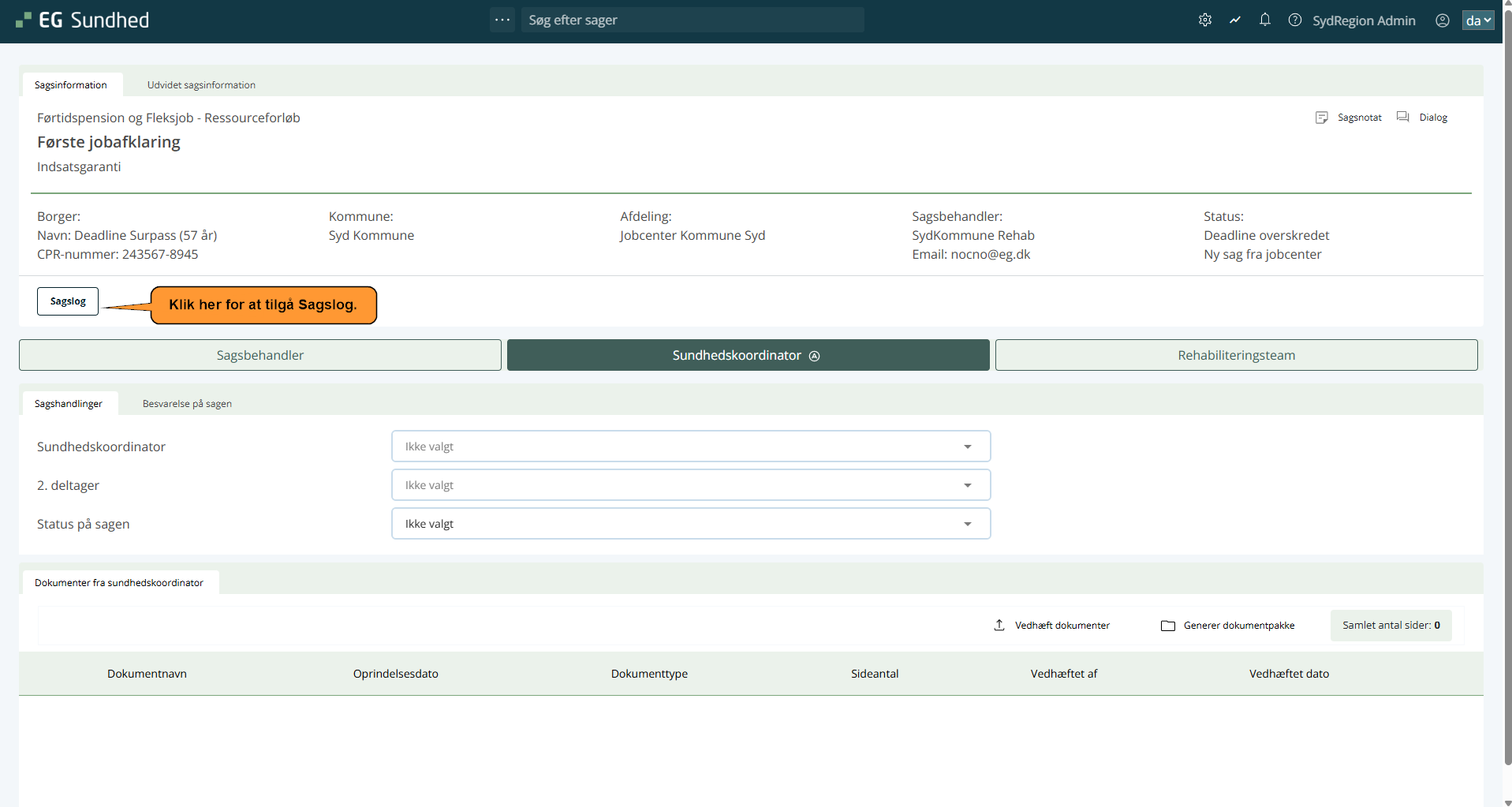1512x807 pixels.
Task: Open the Besvarelse på sagen tab
Action: (x=187, y=404)
